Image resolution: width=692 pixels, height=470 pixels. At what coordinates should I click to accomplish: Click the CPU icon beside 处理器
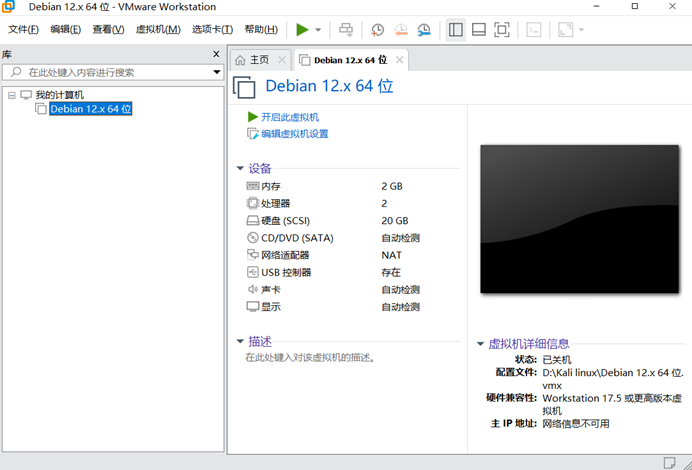pyautogui.click(x=252, y=203)
